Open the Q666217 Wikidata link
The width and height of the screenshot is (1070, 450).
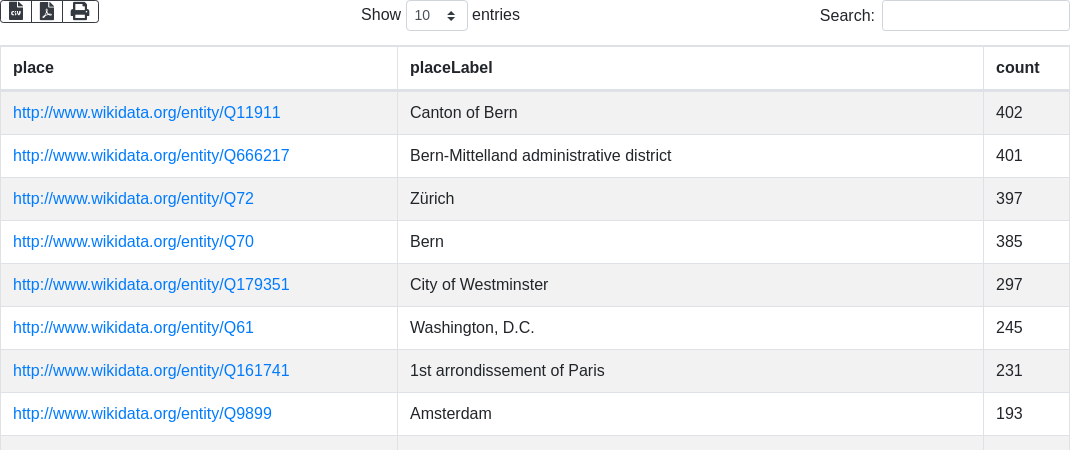point(151,156)
